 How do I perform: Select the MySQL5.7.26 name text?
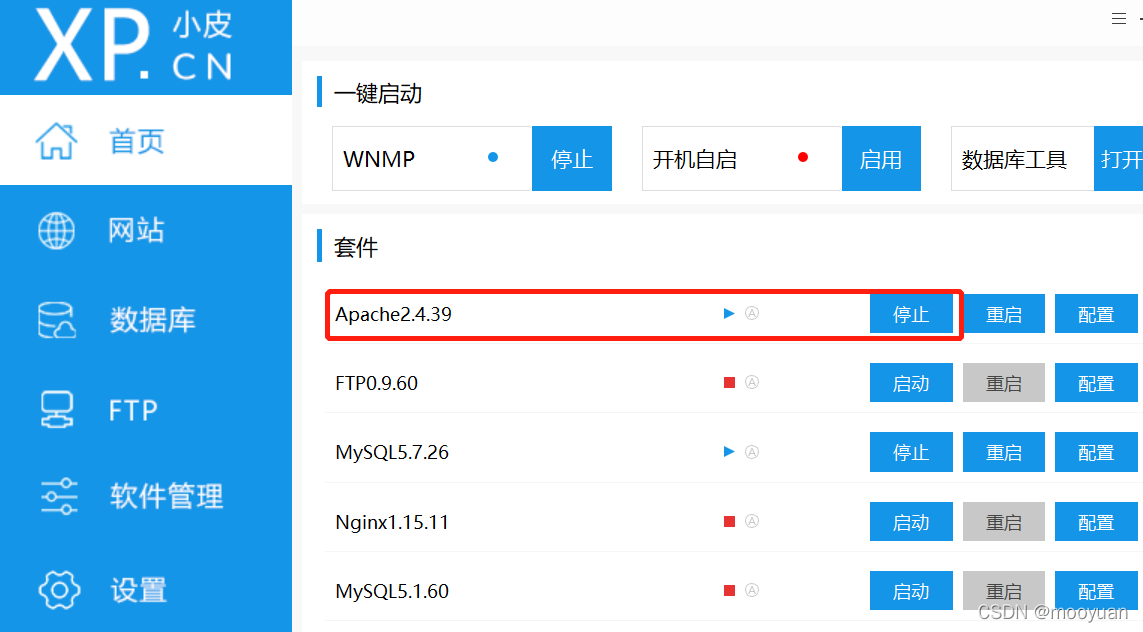pos(392,452)
